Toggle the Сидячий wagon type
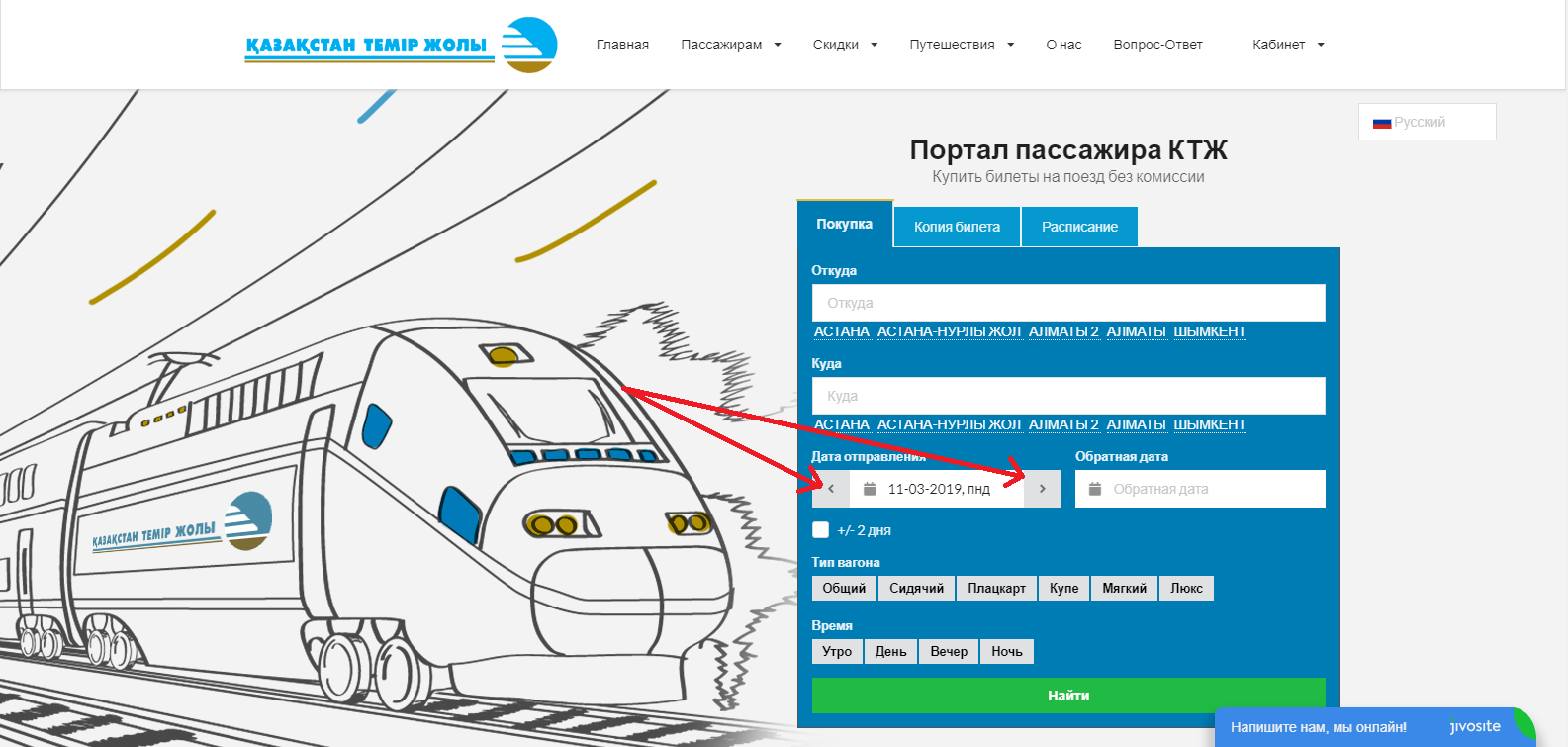The height and width of the screenshot is (747, 1568). 916,588
